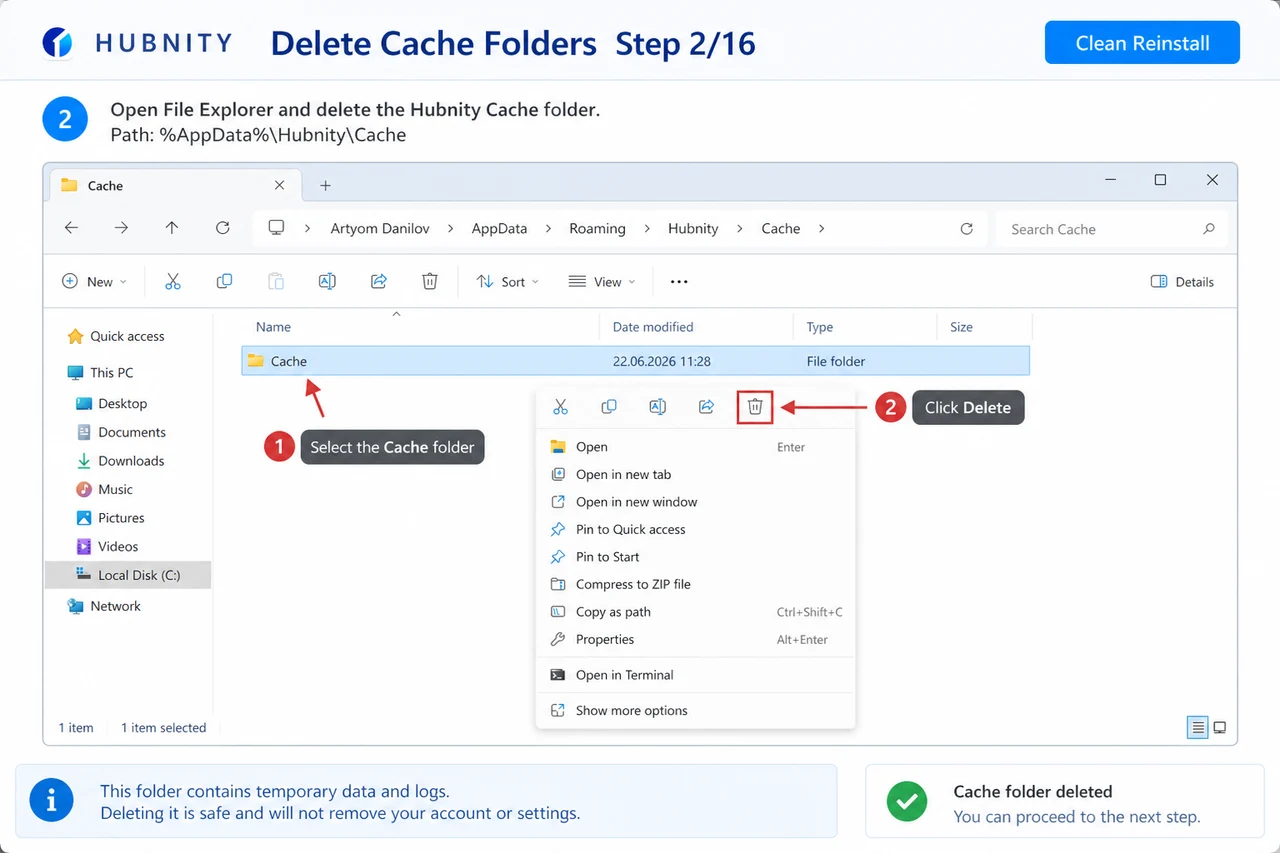Image resolution: width=1280 pixels, height=853 pixels.
Task: Go back with the left arrow in Explorer
Action: (71, 228)
